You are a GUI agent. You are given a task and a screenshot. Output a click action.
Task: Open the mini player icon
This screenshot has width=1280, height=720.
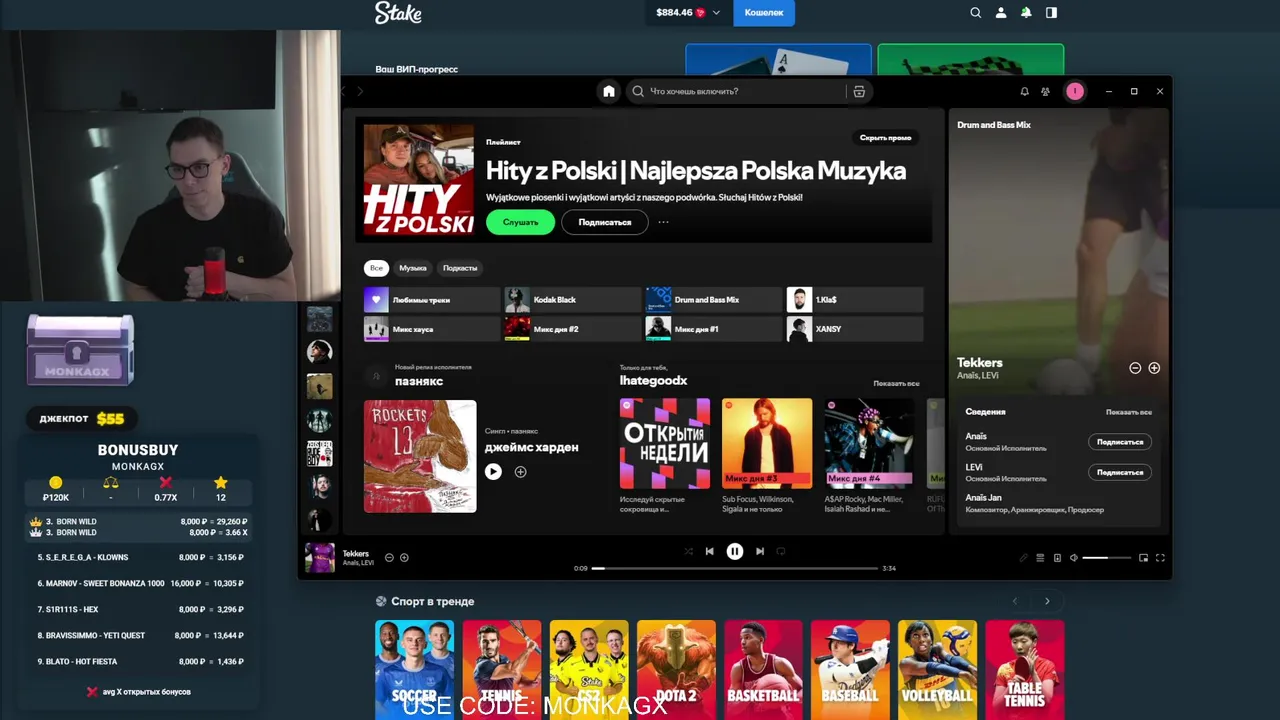point(1144,558)
